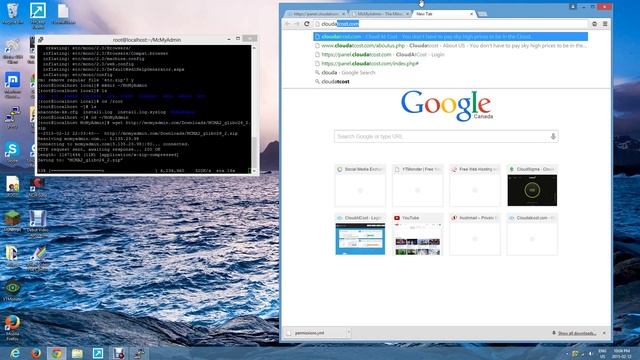The height and width of the screenshot is (360, 640).
Task: Open the Social Media Exchange thumbnail
Action: click(360, 186)
